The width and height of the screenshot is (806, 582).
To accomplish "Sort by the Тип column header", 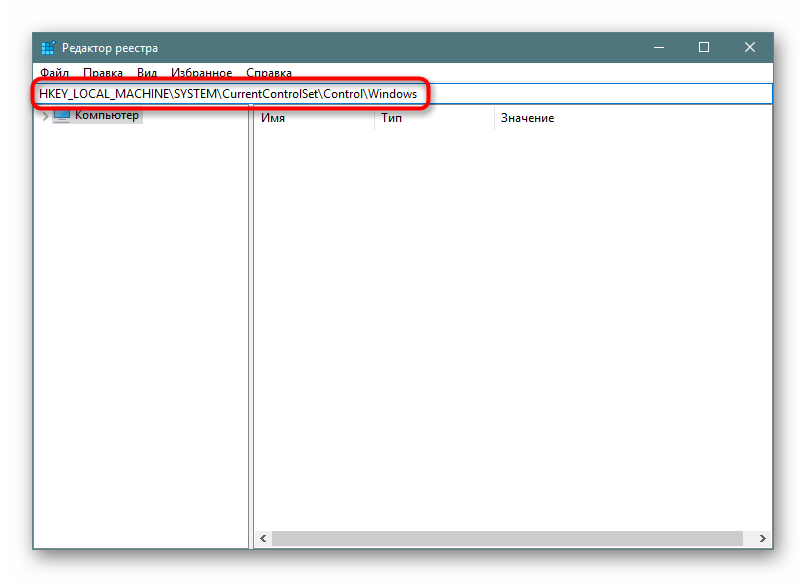I will click(x=391, y=118).
